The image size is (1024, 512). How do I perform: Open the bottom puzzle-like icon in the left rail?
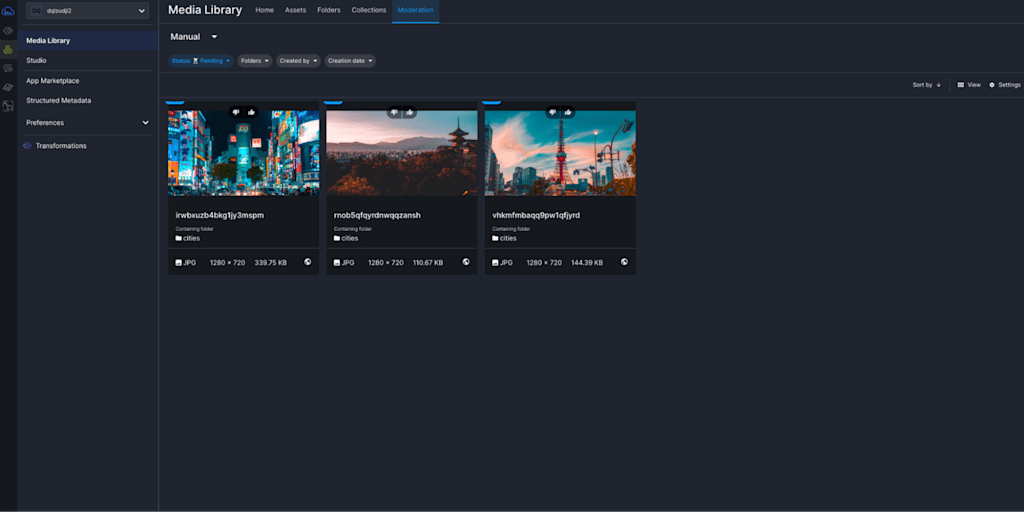click(8, 106)
